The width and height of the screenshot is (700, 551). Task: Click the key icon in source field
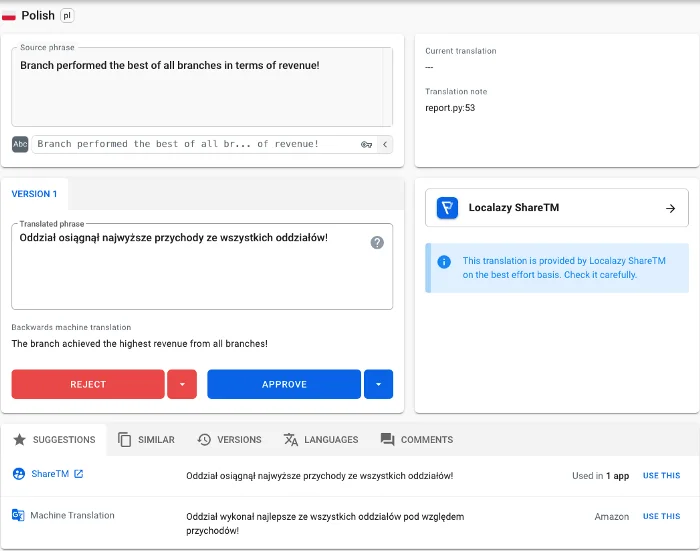point(366,144)
